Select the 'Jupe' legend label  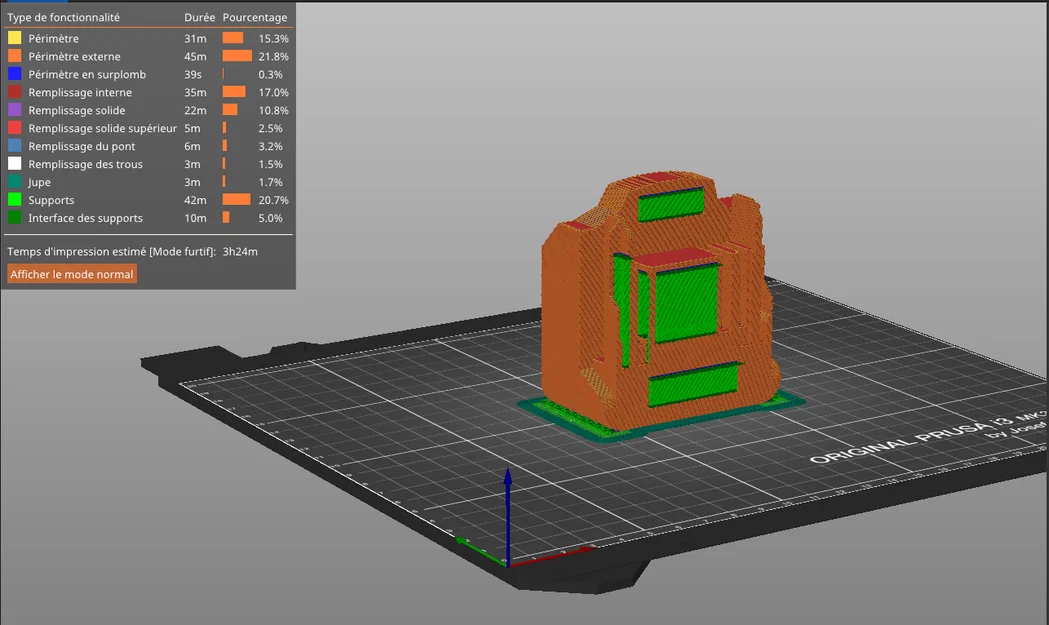coord(39,183)
